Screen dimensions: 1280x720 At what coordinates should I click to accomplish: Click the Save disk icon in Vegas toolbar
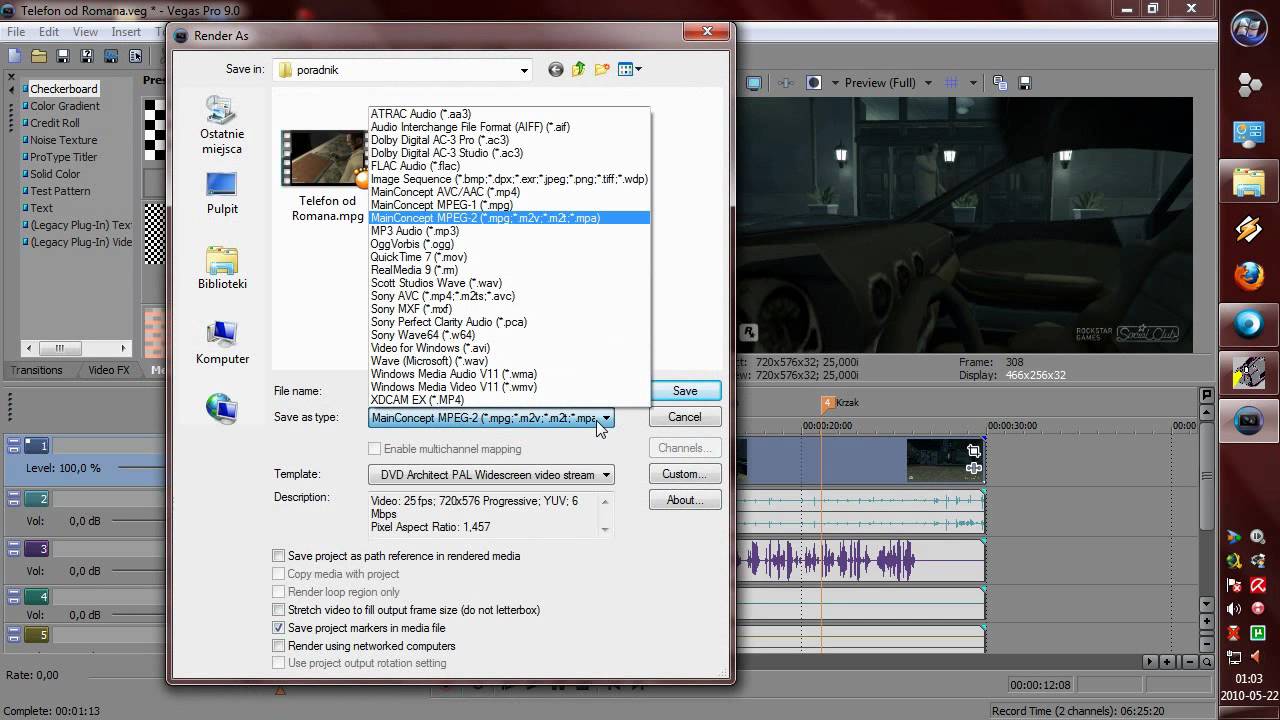(x=63, y=56)
